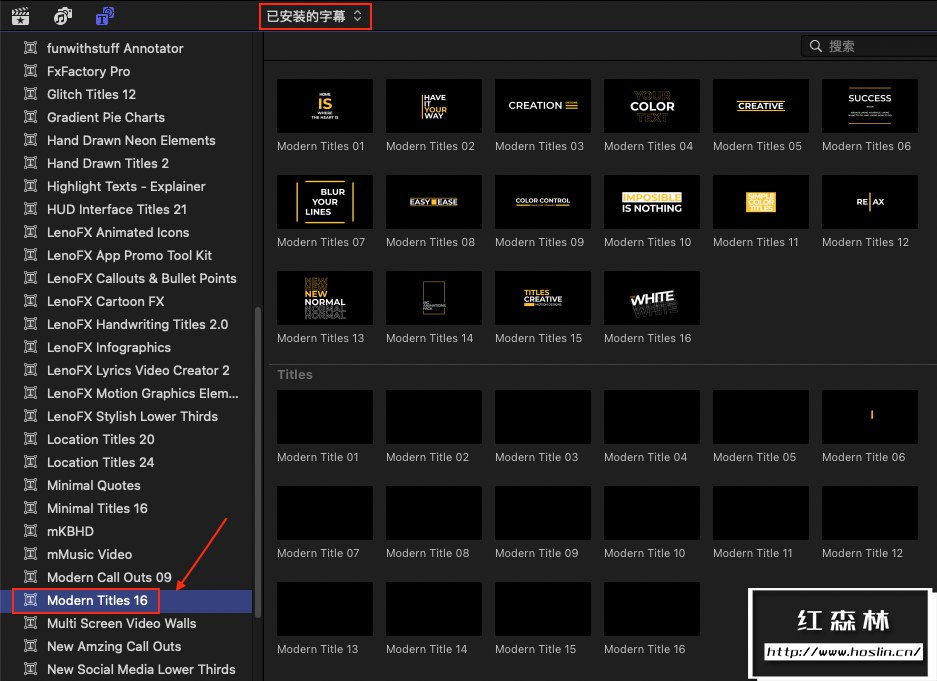This screenshot has height=681, width=937.
Task: Click the icon beside funwithstuff Annotator
Action: (30, 48)
